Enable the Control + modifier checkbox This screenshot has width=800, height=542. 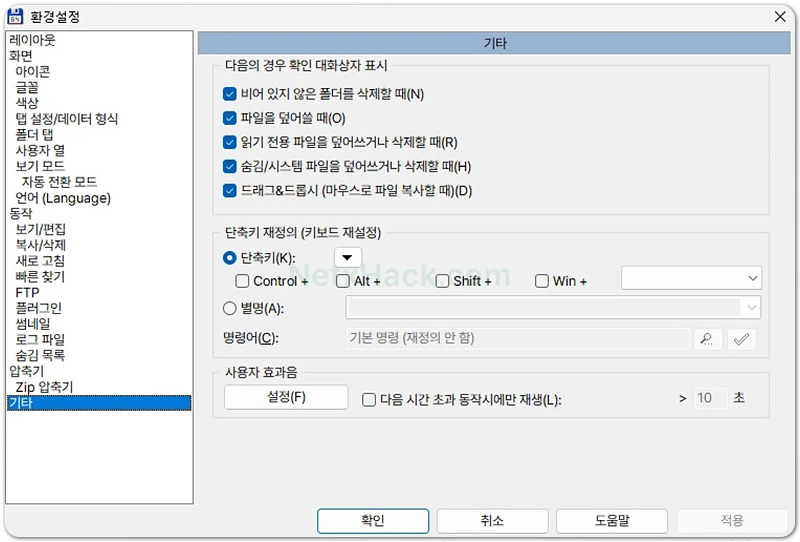[242, 281]
